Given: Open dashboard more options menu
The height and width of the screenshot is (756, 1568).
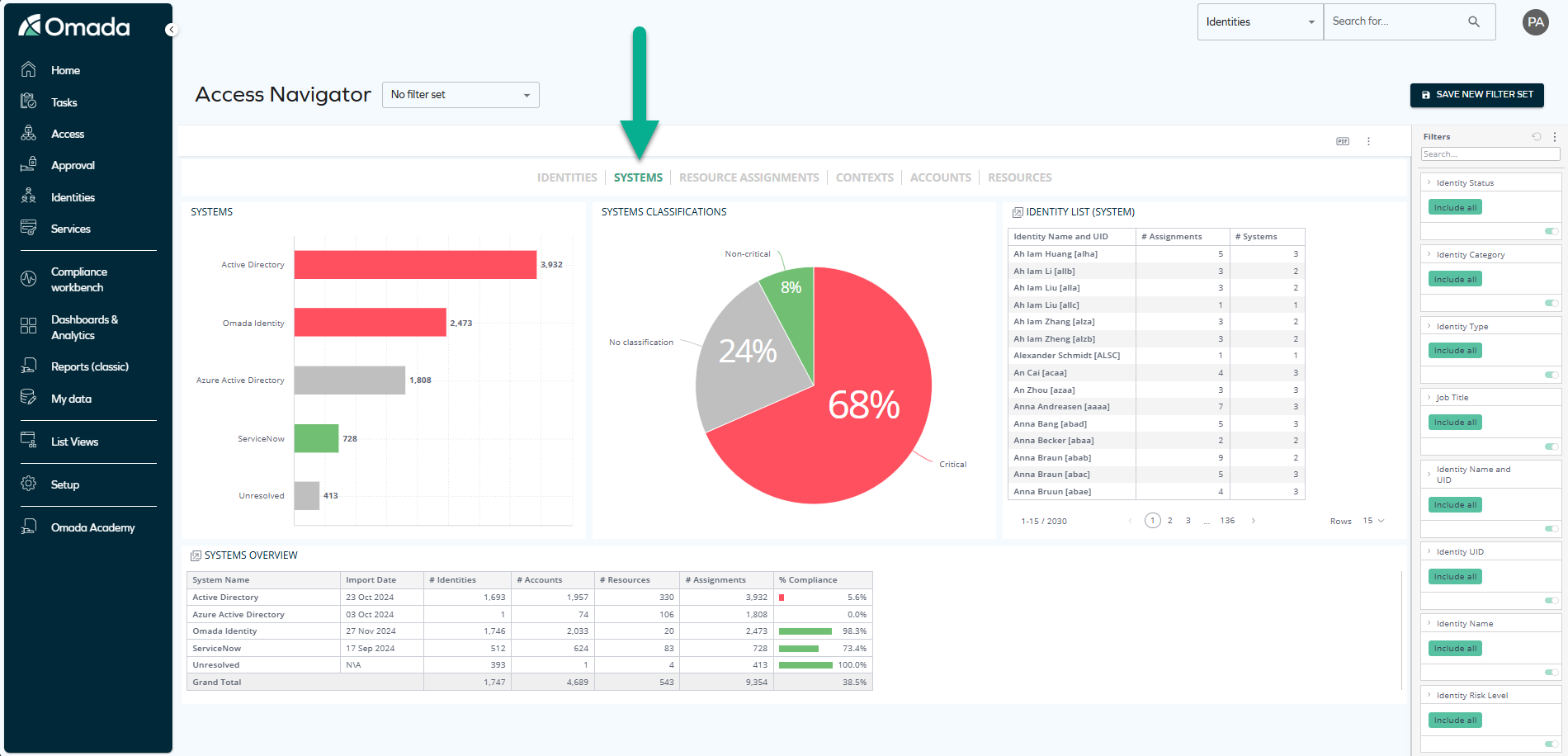Looking at the screenshot, I should point(1368,141).
